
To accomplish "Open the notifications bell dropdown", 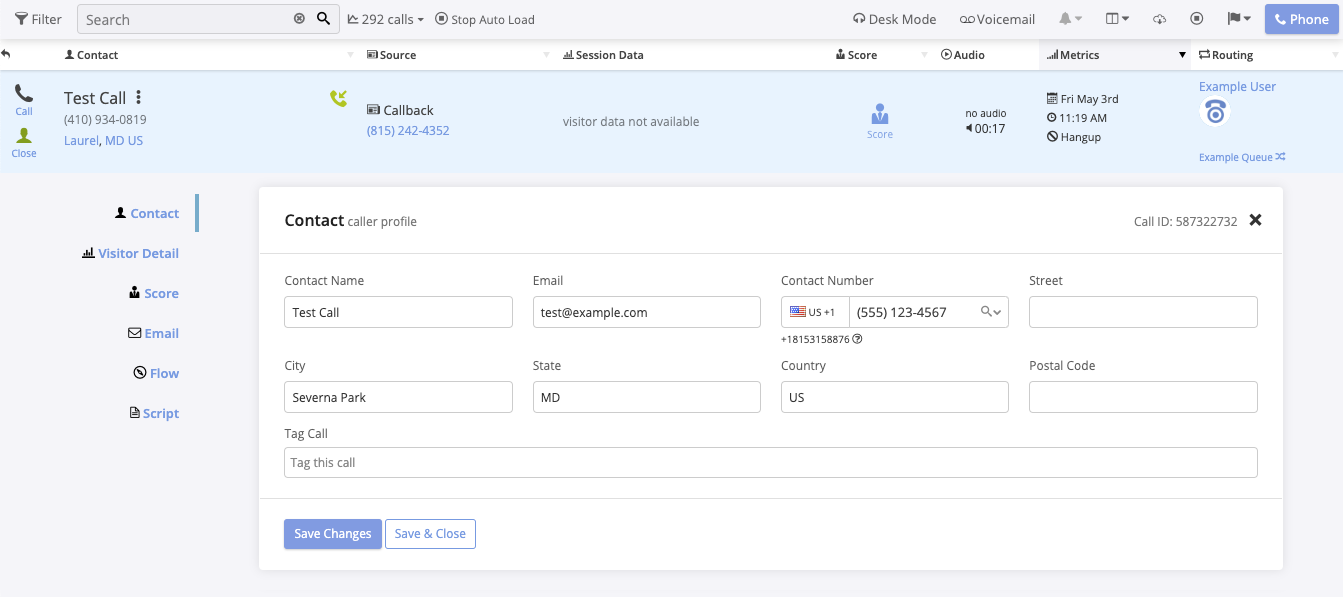I will 1071,19.
